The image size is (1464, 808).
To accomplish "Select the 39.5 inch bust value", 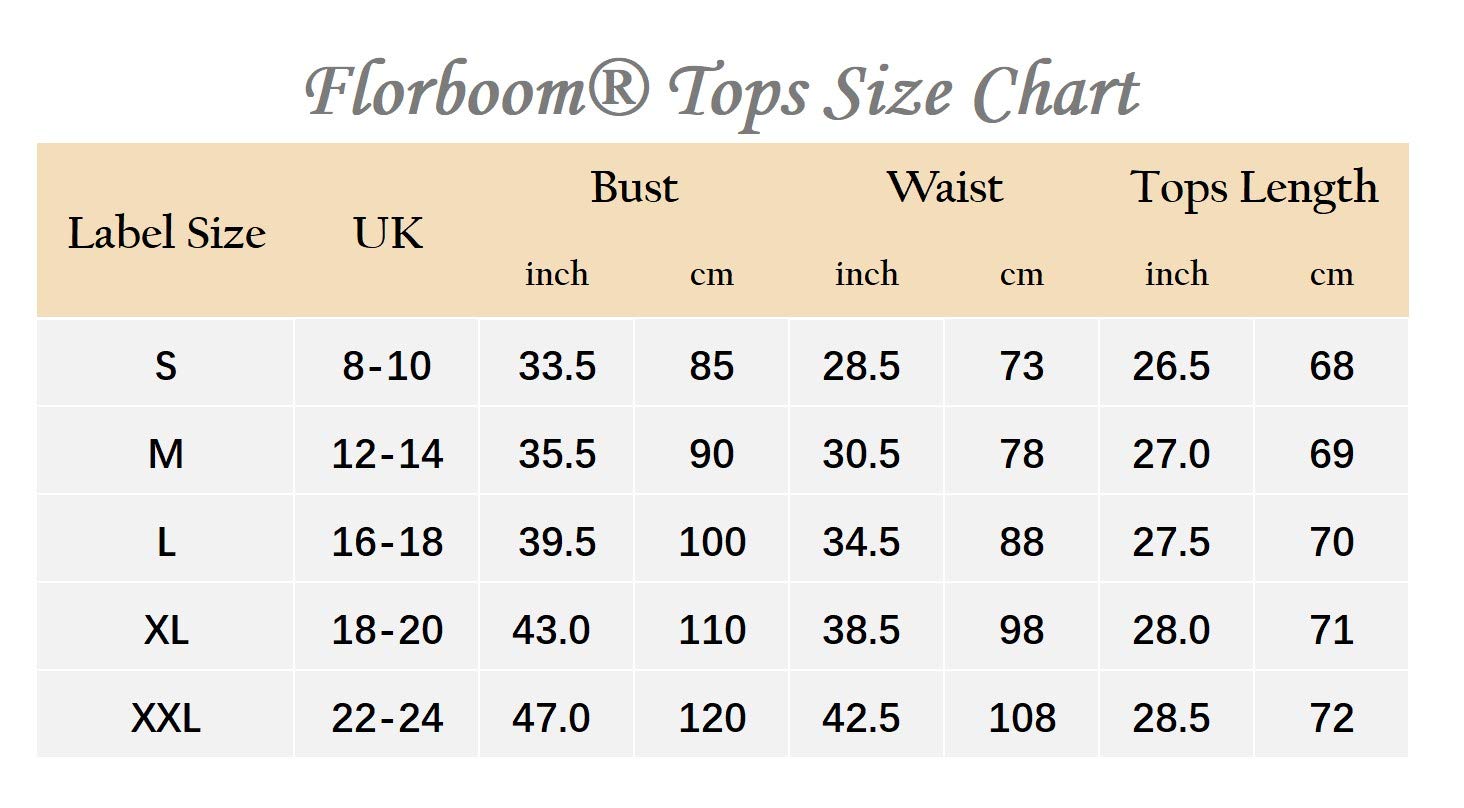I will (x=557, y=542).
